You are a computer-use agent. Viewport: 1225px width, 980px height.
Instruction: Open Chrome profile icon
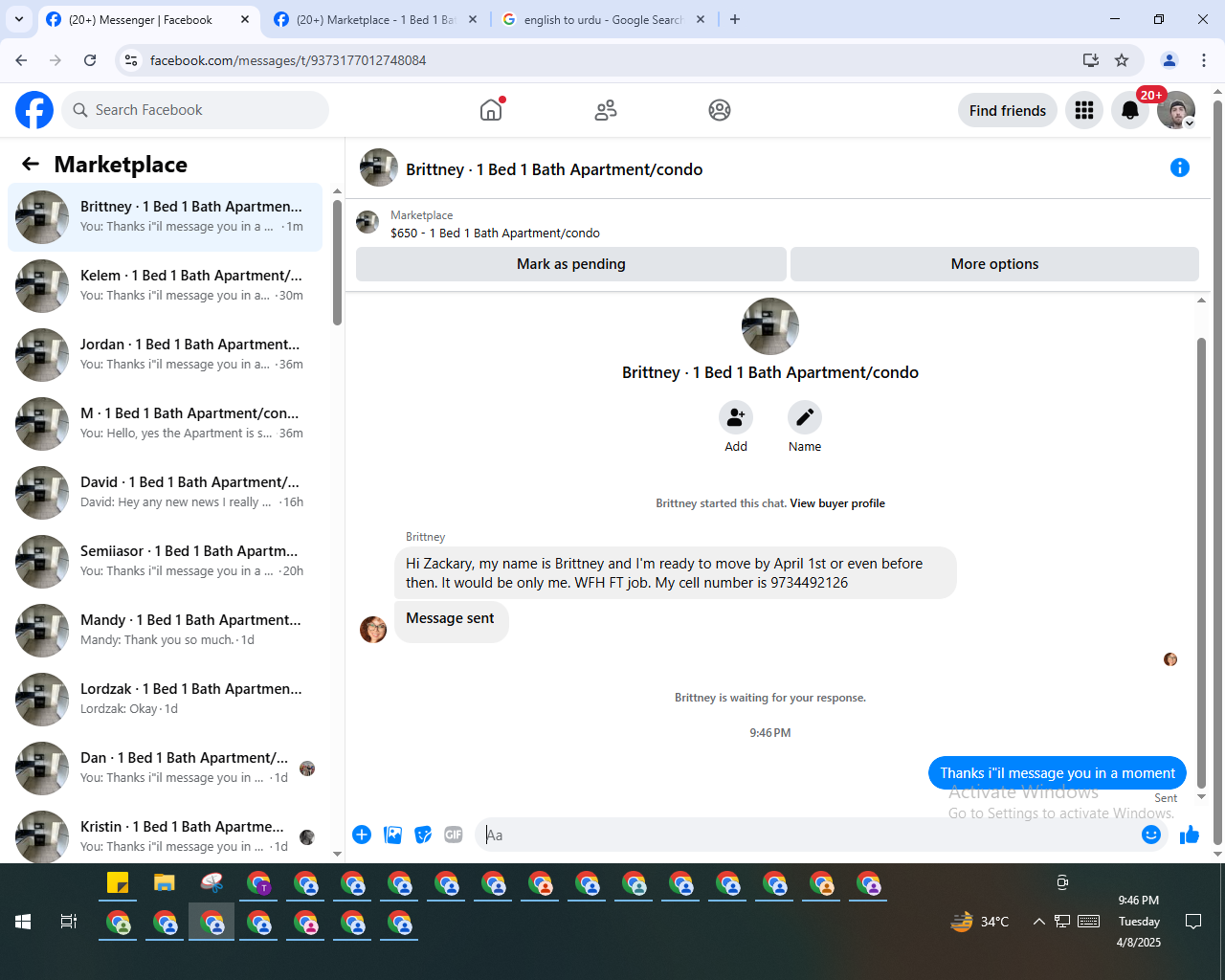click(1169, 60)
